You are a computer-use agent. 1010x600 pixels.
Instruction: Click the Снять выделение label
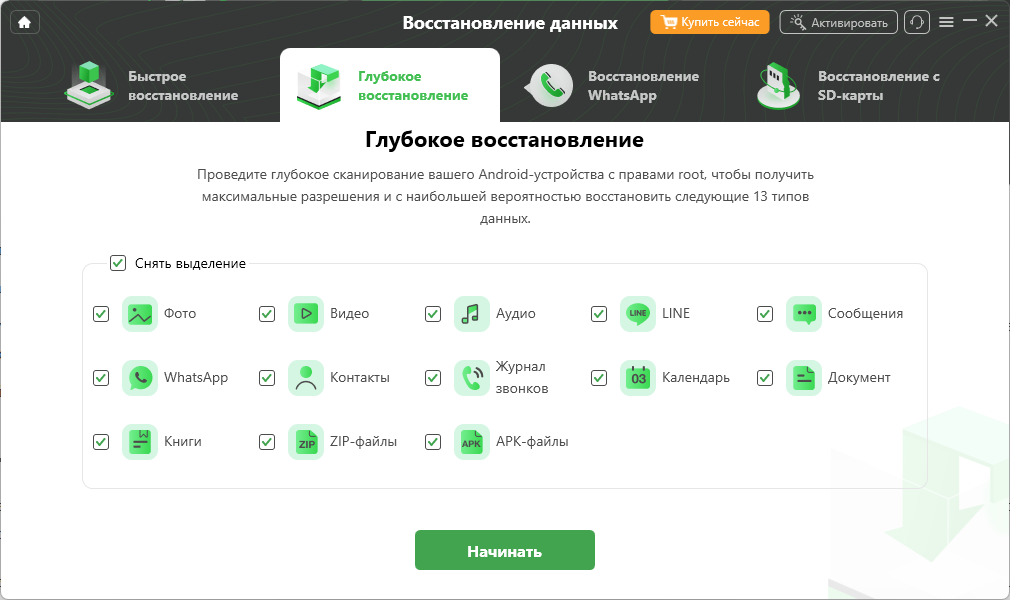point(190,264)
